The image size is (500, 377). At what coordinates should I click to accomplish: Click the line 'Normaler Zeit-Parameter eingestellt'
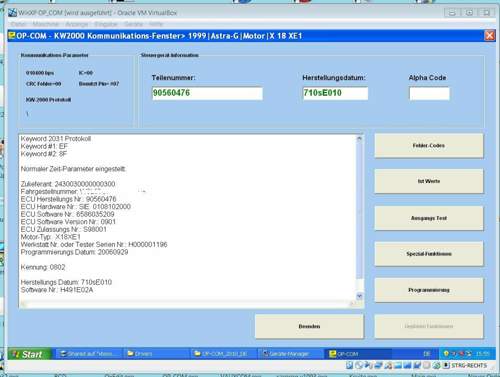click(x=73, y=169)
